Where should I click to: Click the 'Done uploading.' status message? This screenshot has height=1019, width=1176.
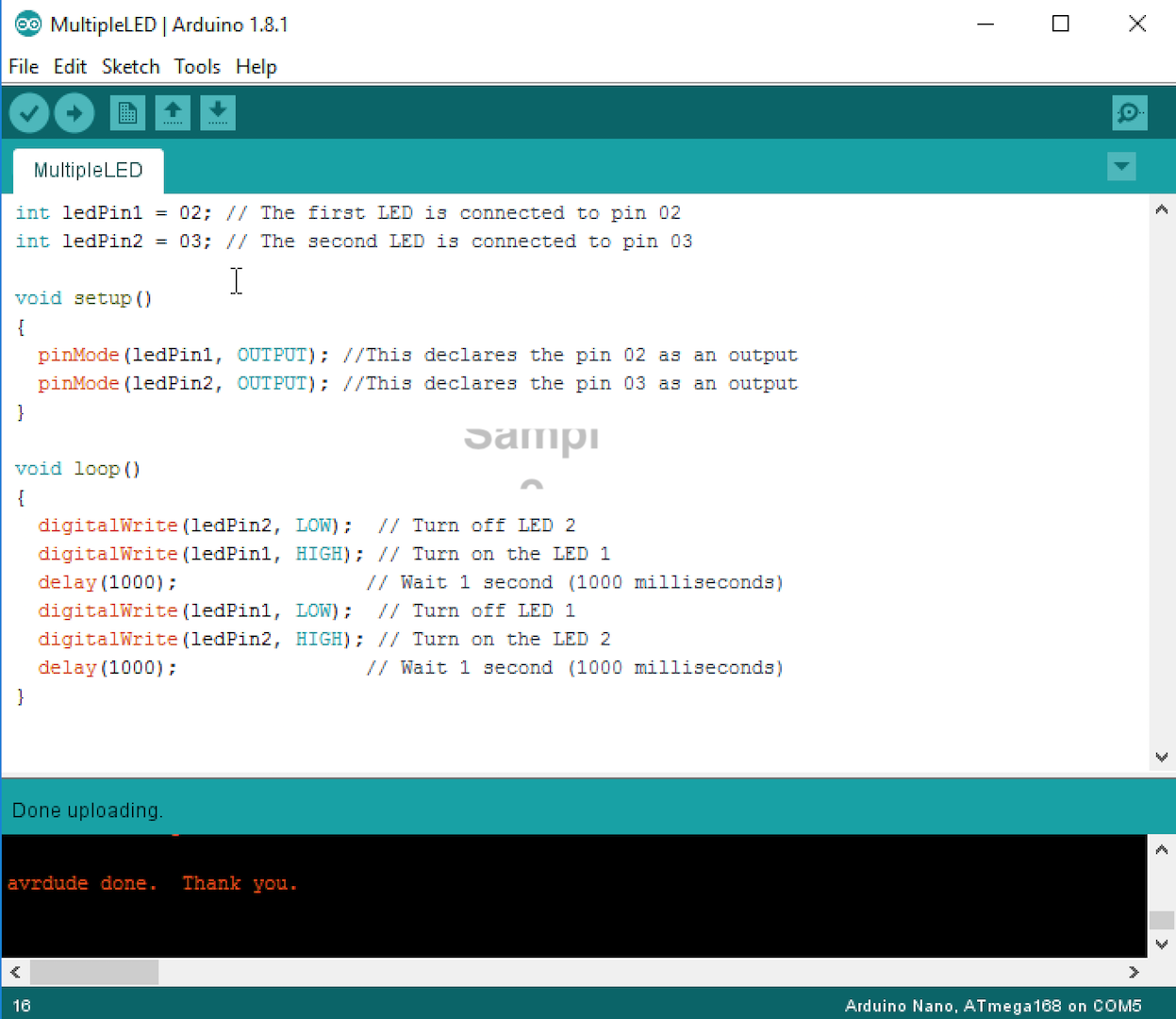click(x=88, y=810)
